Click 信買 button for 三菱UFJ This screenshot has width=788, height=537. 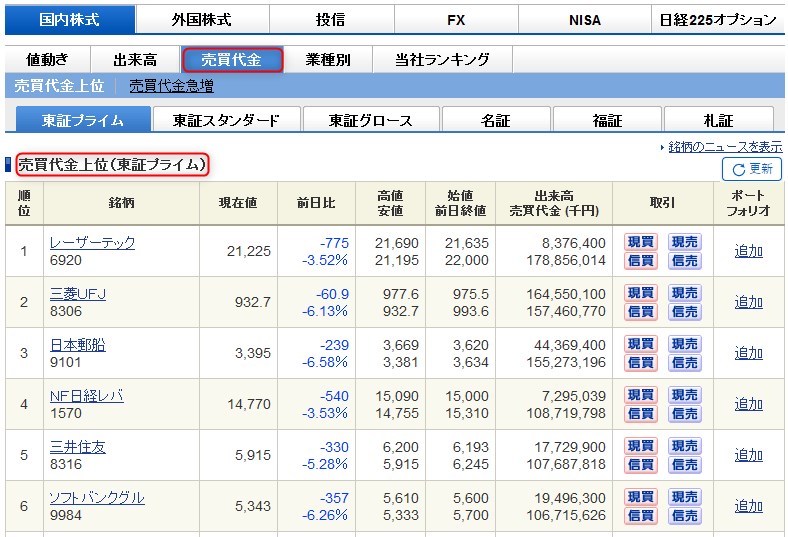pyautogui.click(x=640, y=312)
